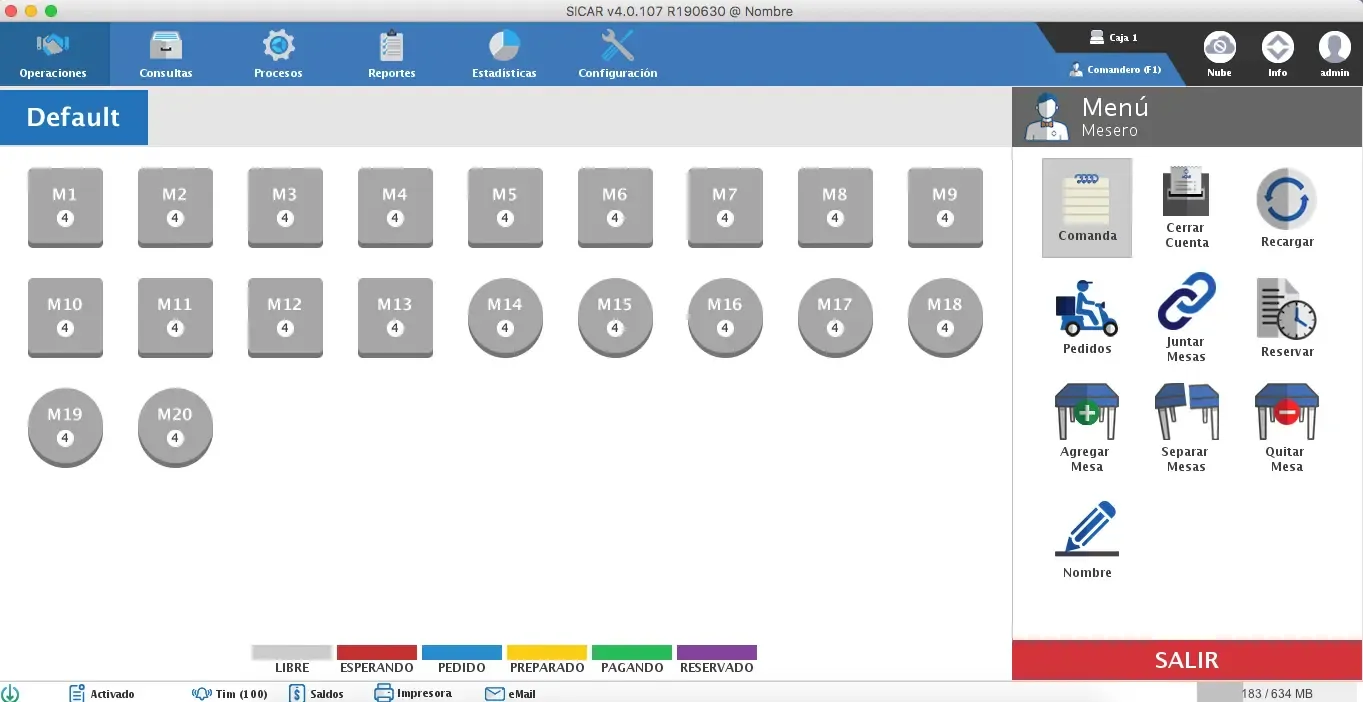The image size is (1363, 702).
Task: Select the Nombre pencil icon
Action: coord(1087,529)
